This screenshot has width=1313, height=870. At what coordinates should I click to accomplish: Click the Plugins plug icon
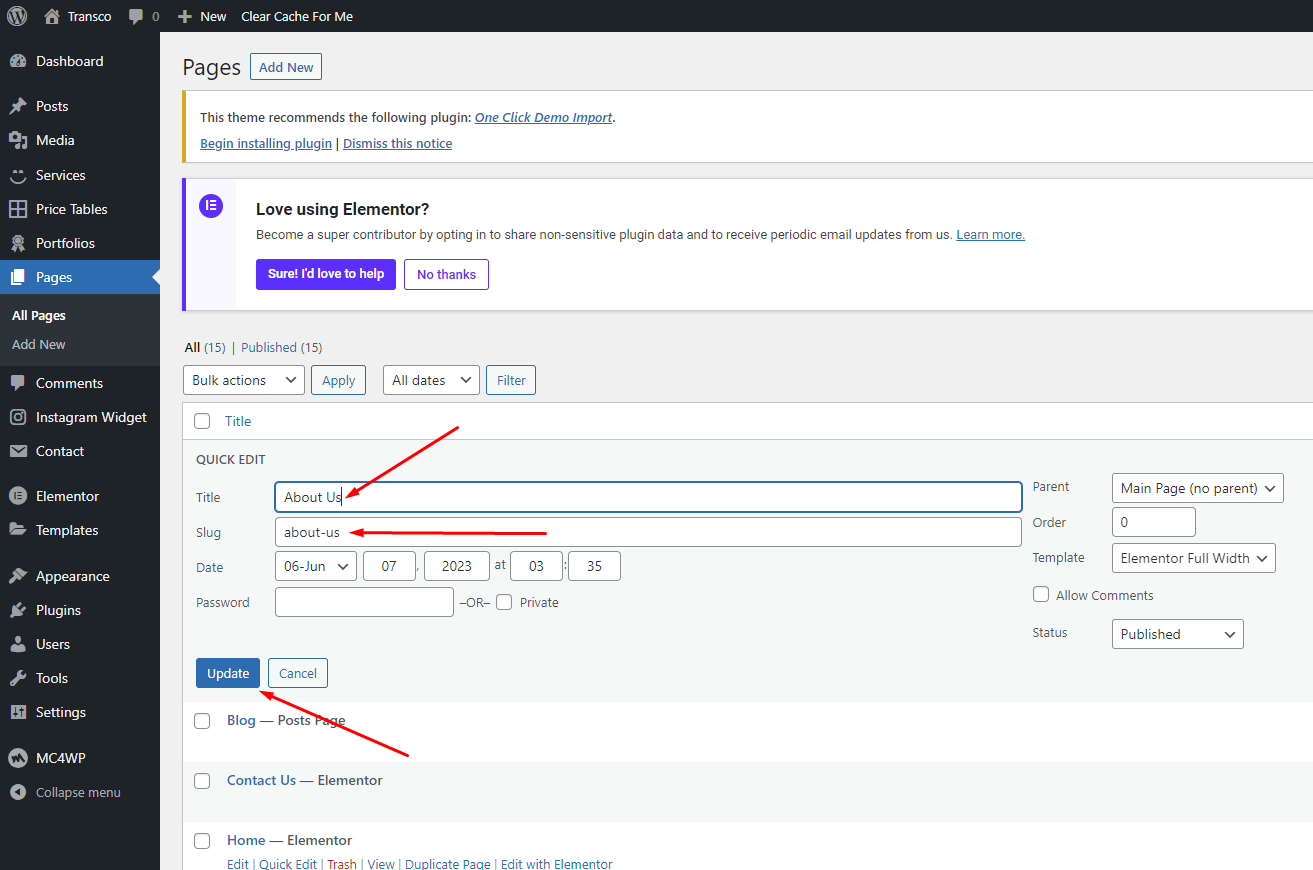pos(17,610)
